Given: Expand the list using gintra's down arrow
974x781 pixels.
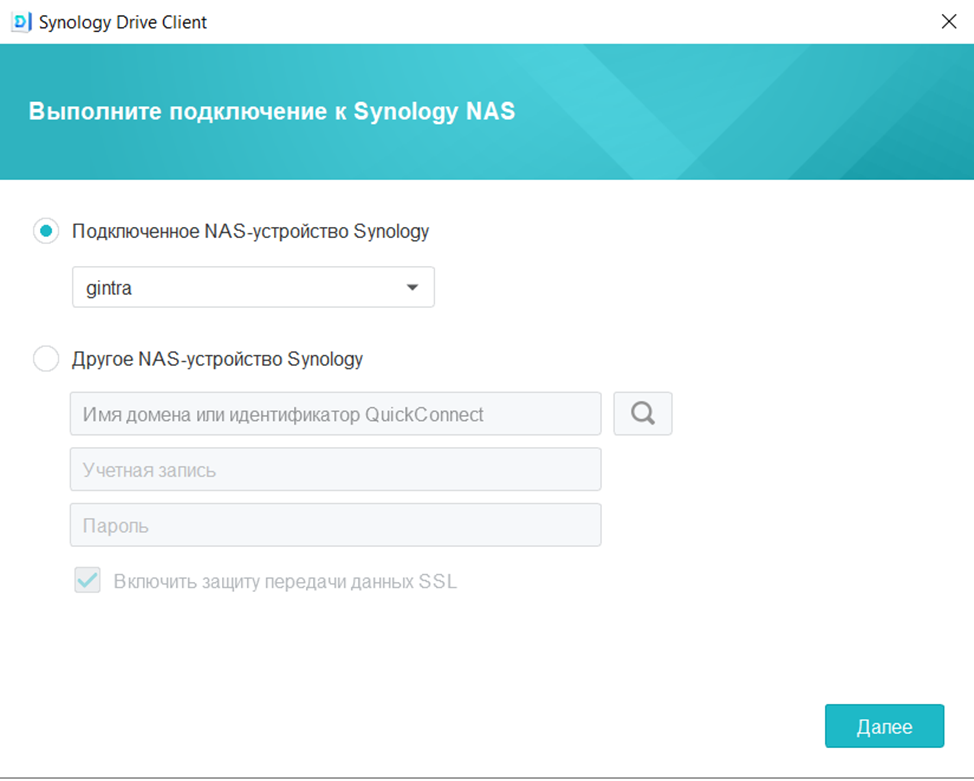Looking at the screenshot, I should click(x=412, y=287).
